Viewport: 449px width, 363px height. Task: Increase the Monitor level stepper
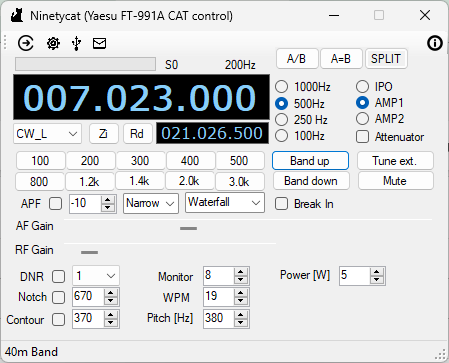(241, 272)
